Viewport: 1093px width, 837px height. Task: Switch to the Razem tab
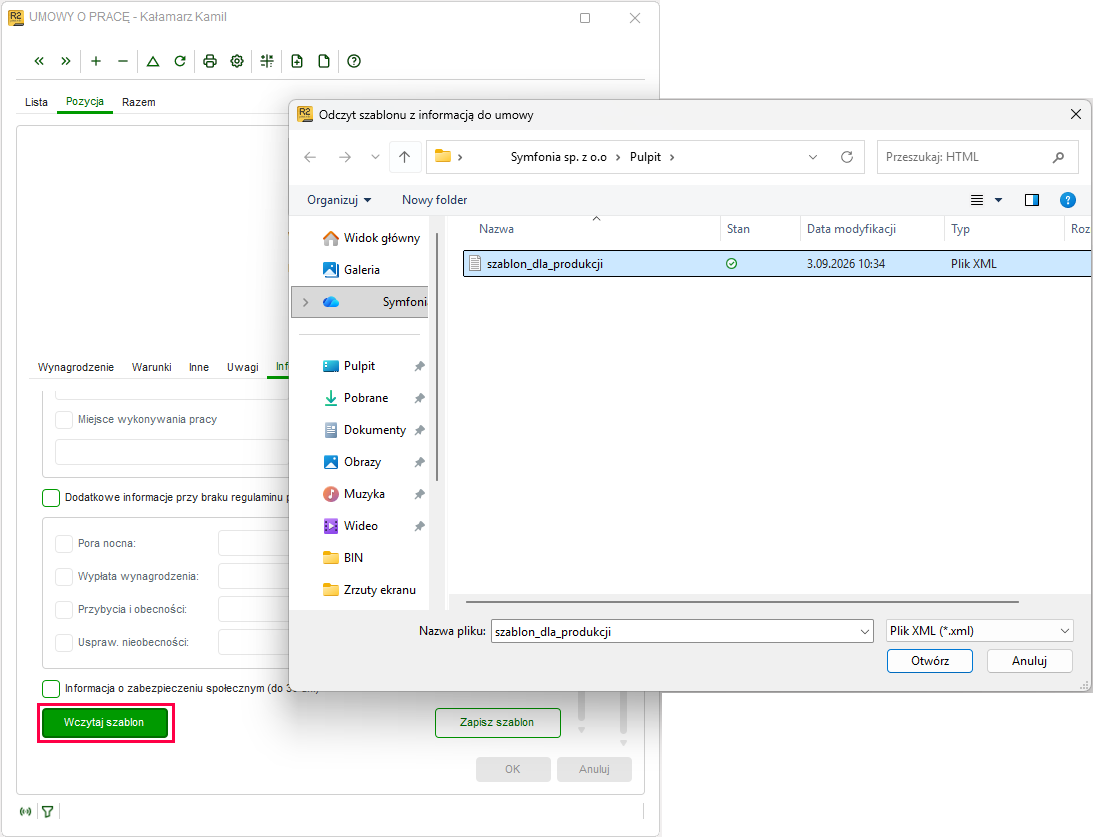[139, 102]
